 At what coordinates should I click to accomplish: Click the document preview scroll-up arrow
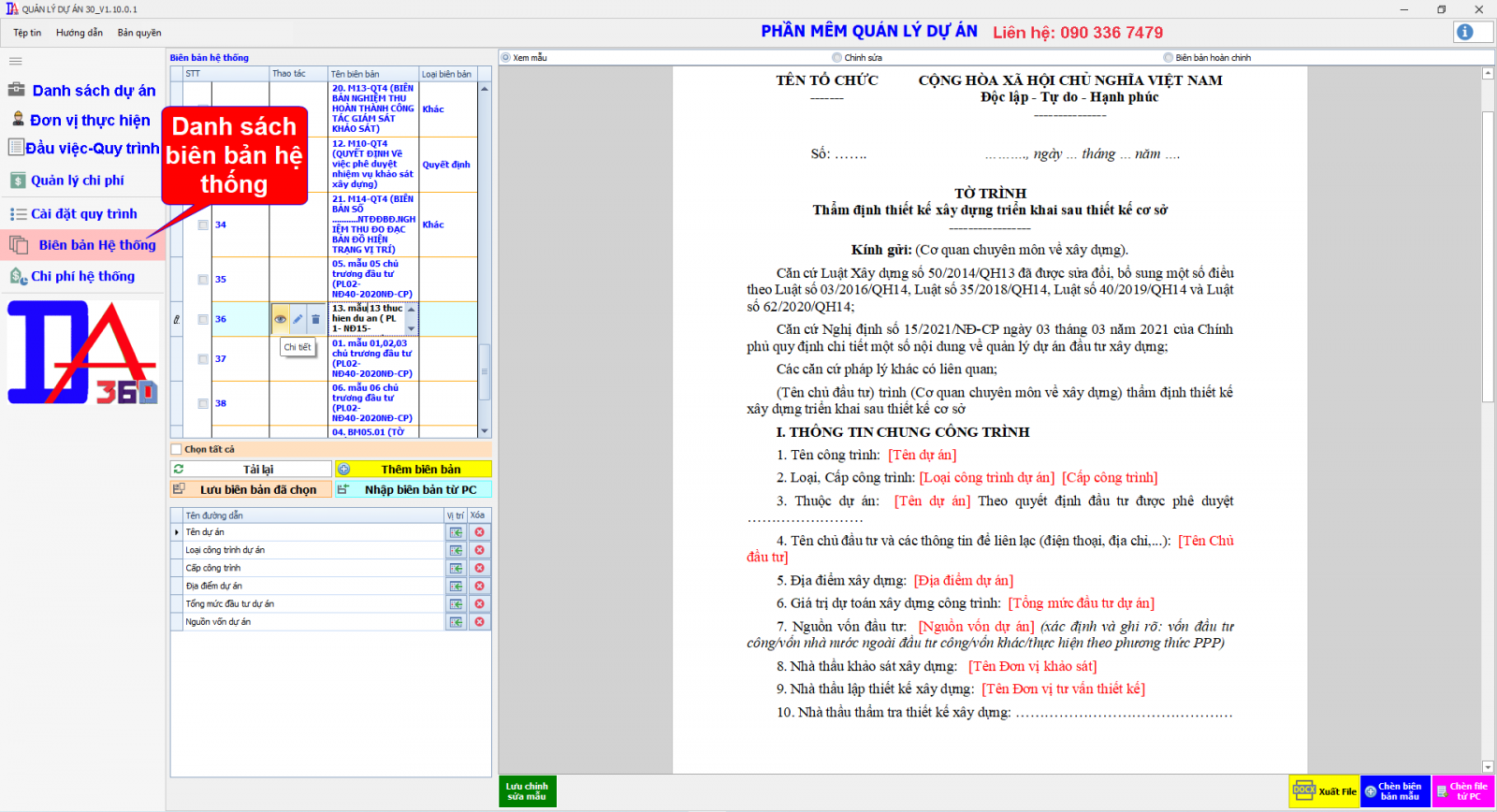(x=1488, y=73)
